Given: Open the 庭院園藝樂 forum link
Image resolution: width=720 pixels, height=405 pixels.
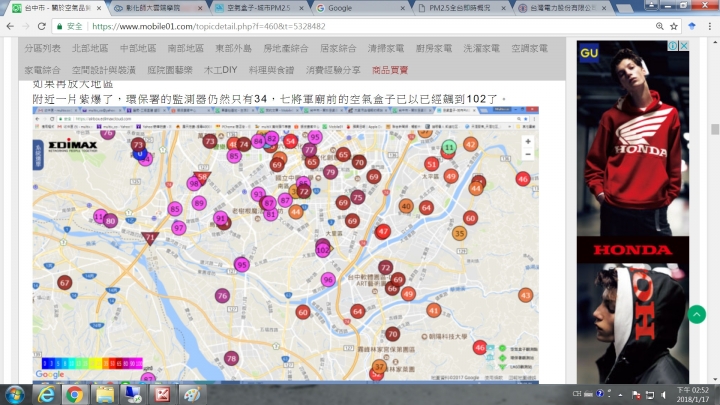Looking at the screenshot, I should coord(169,70).
